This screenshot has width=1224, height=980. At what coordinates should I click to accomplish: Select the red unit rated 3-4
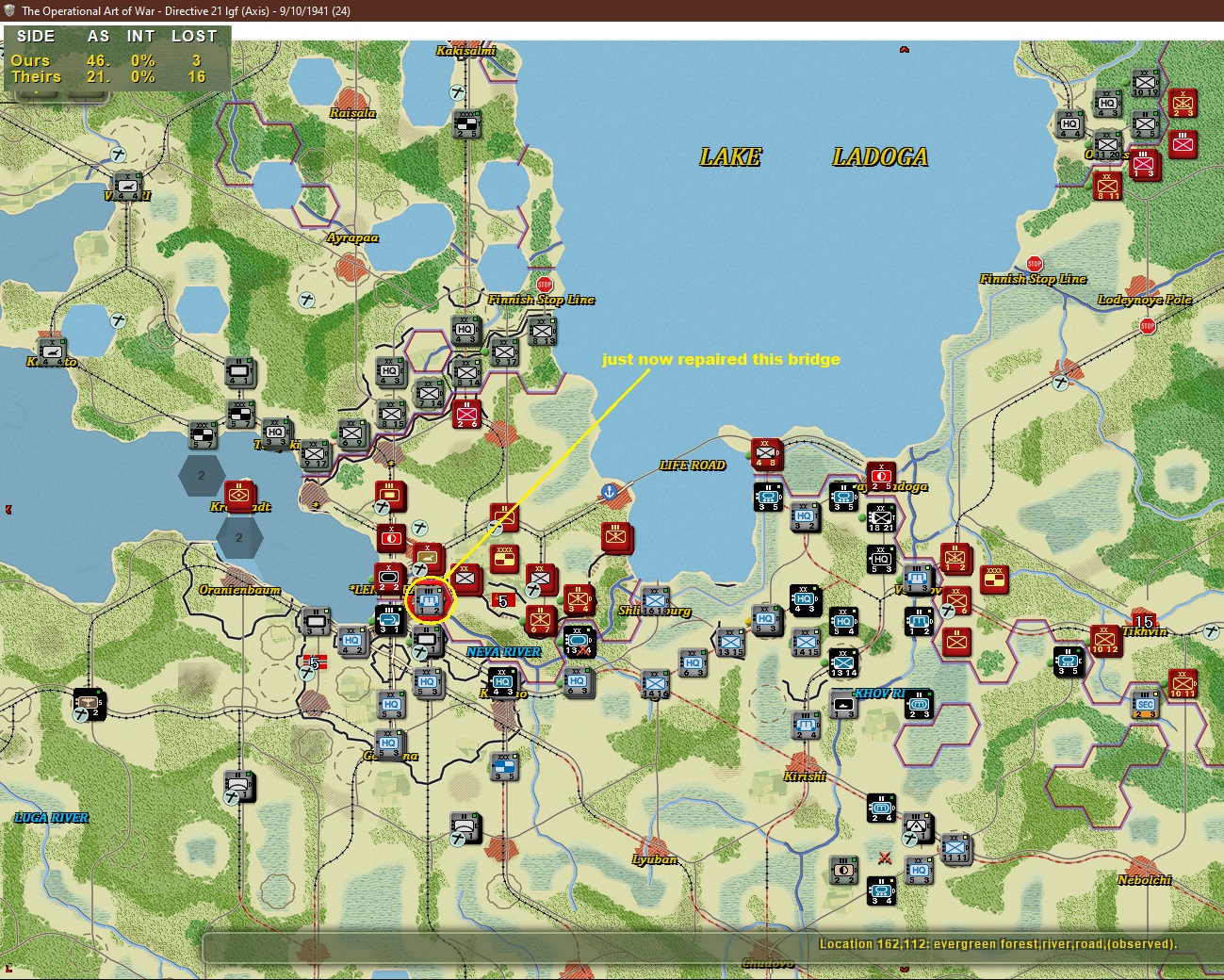[579, 600]
